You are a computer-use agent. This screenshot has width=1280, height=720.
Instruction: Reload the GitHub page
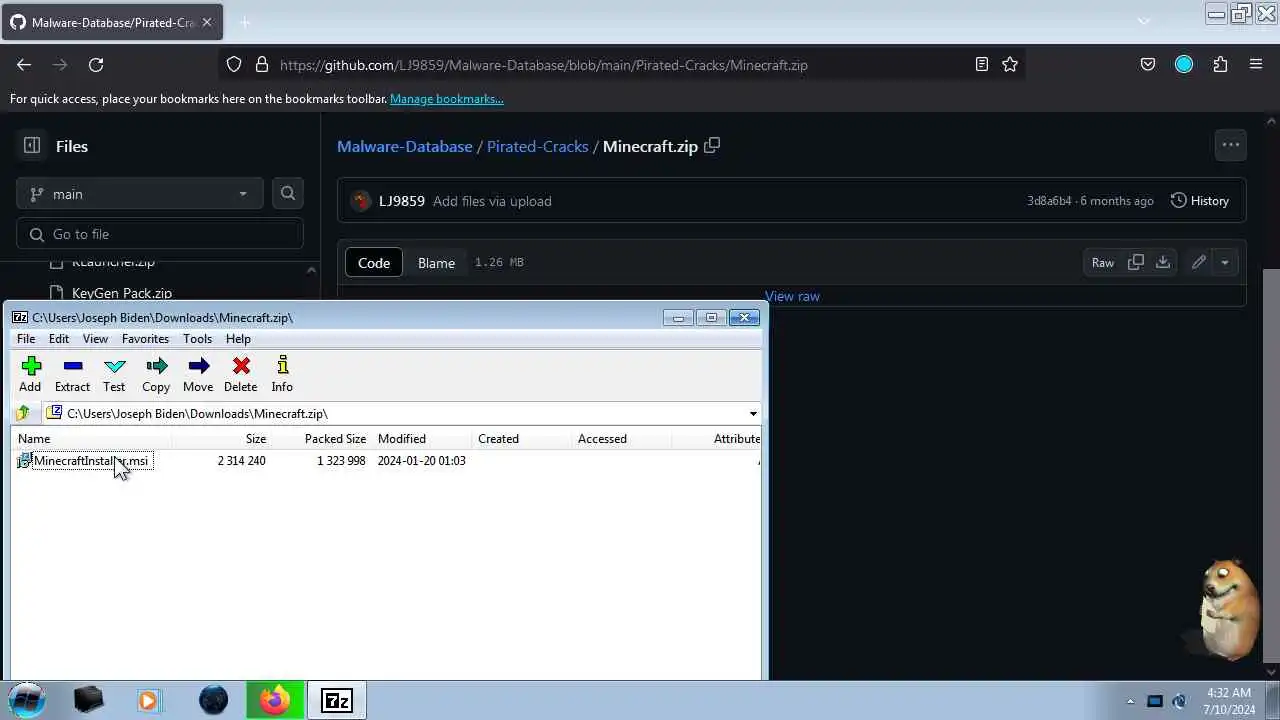96,65
